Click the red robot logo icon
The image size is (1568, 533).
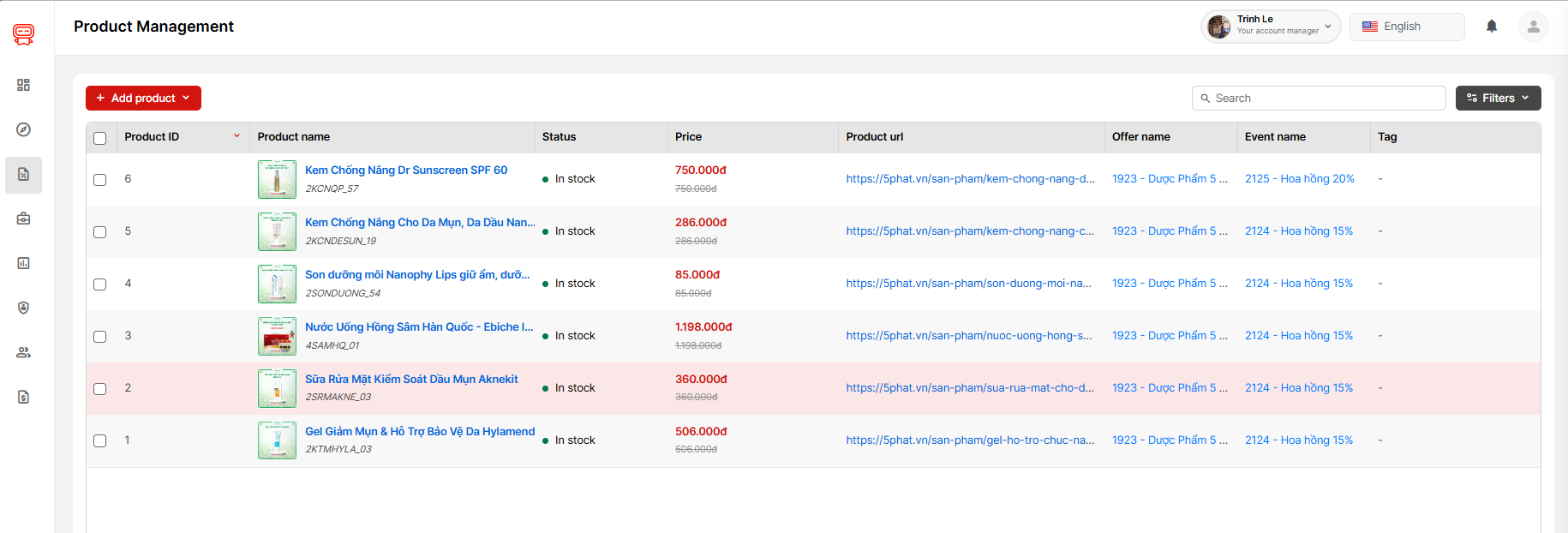pyautogui.click(x=23, y=34)
